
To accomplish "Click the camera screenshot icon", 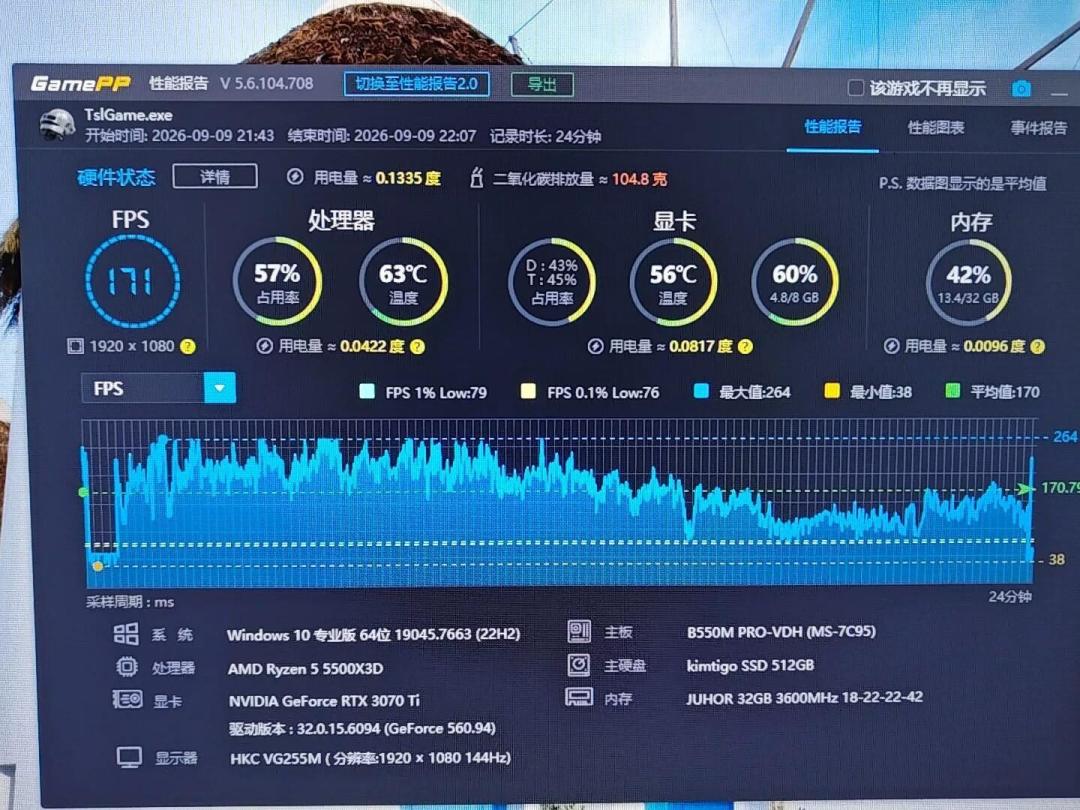I will pos(1021,89).
